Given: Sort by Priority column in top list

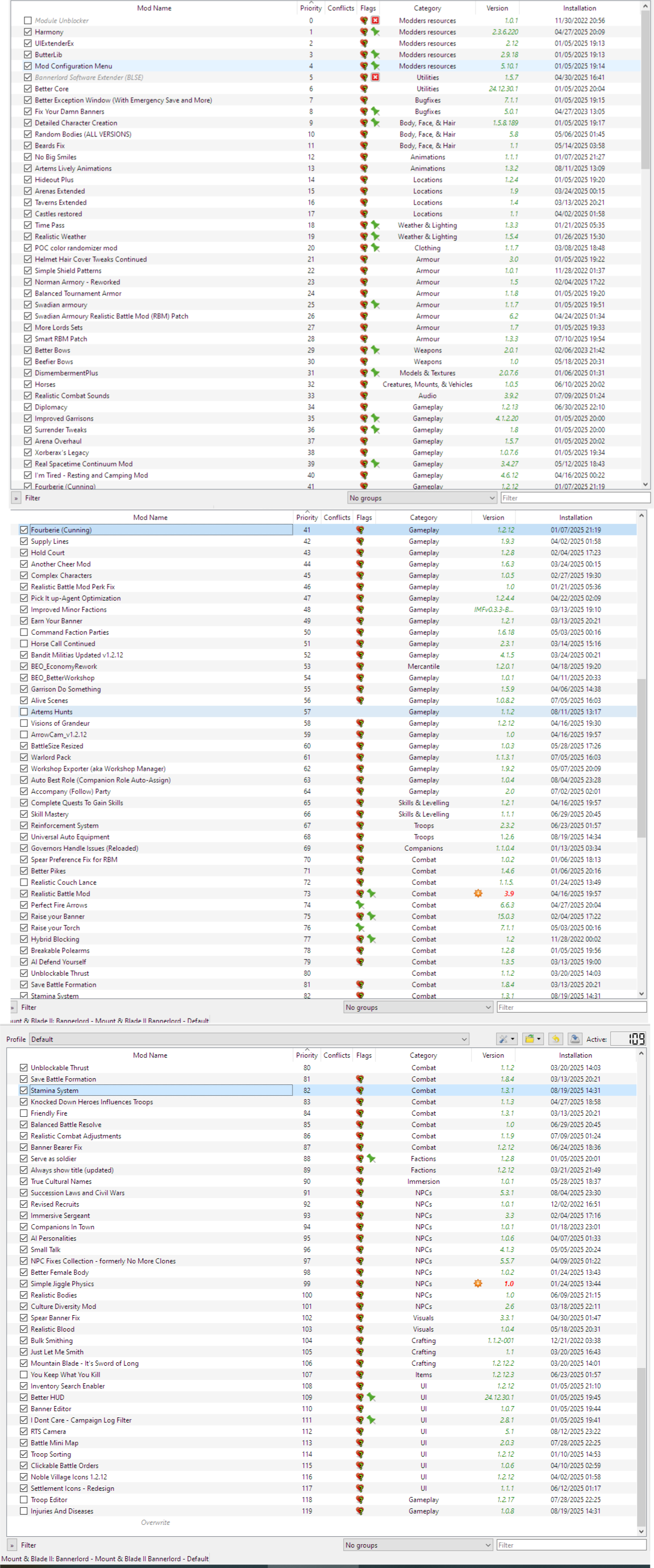Looking at the screenshot, I should [x=311, y=8].
